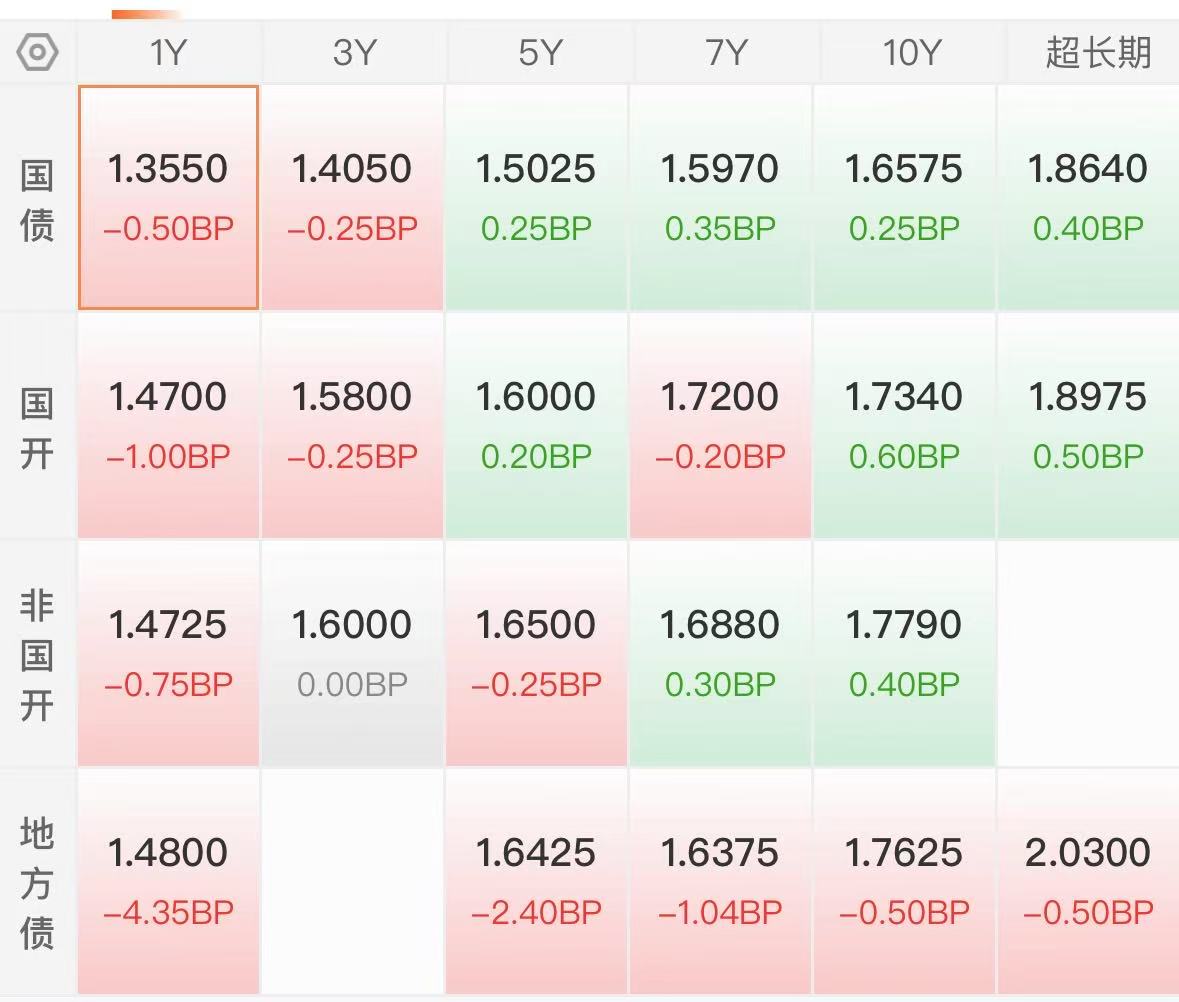Select the 1Y column header
The image size is (1179, 1002).
pos(168,53)
